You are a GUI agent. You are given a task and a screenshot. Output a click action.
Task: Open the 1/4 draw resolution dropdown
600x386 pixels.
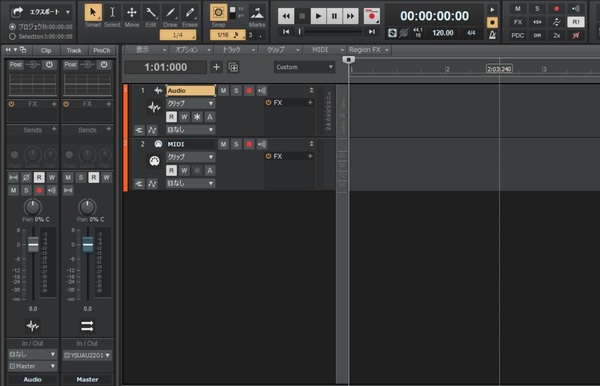(178, 35)
